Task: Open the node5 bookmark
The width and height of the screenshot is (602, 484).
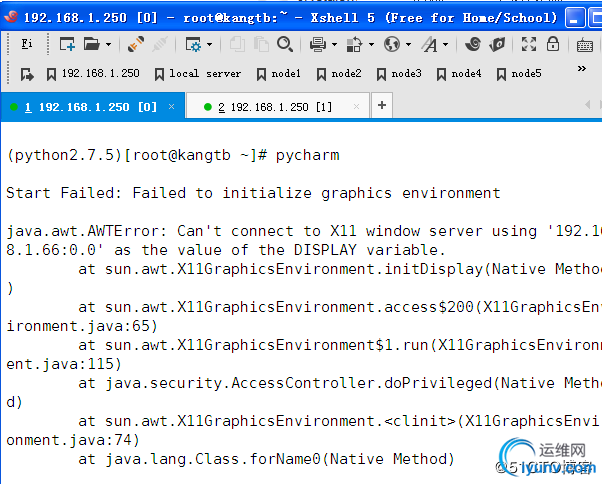Action: coord(518,74)
